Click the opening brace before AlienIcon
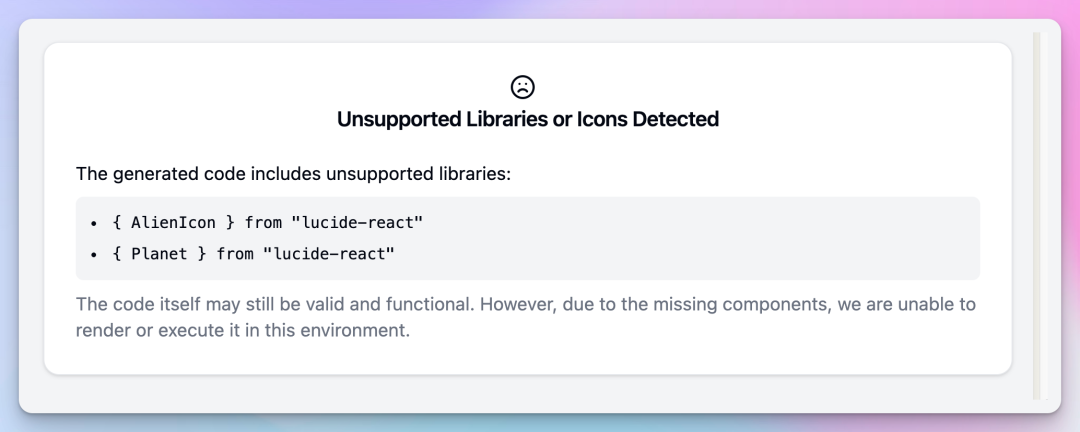 (x=117, y=222)
